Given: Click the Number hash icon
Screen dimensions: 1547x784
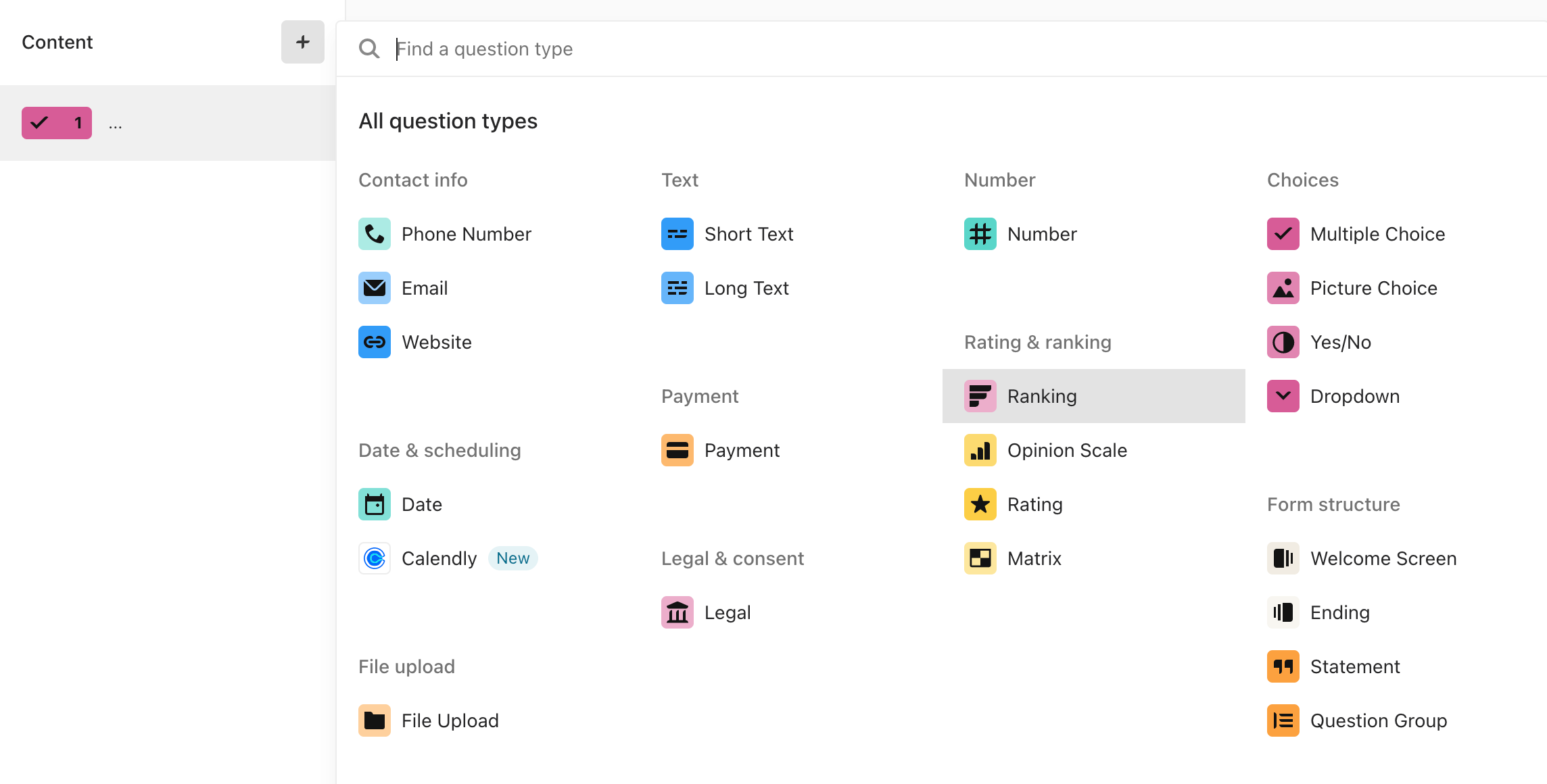Looking at the screenshot, I should [980, 234].
